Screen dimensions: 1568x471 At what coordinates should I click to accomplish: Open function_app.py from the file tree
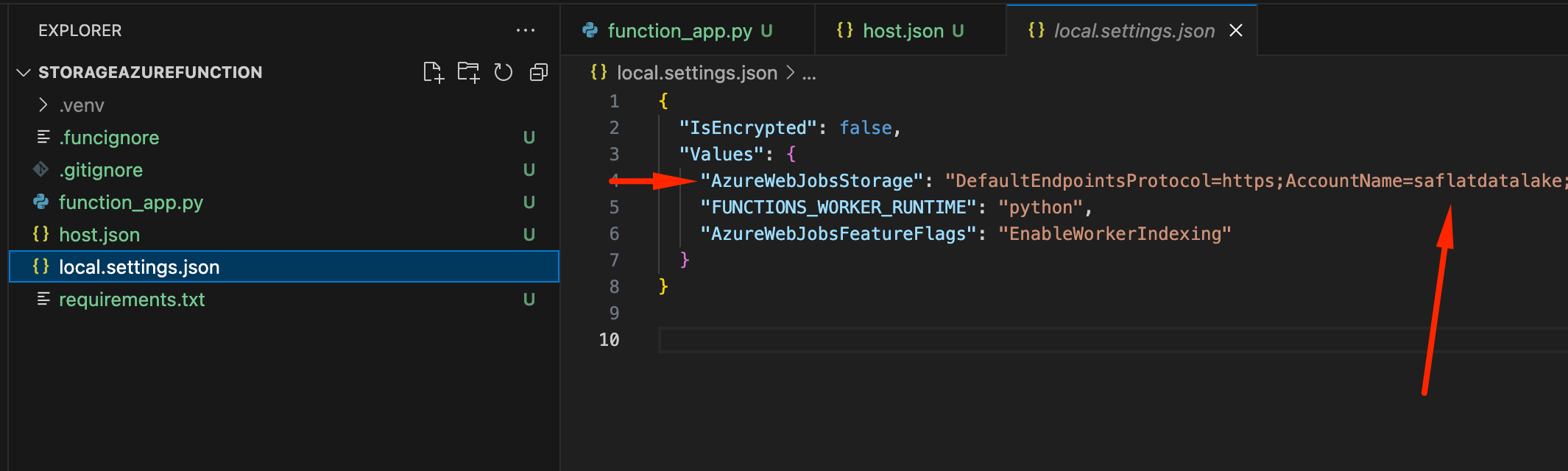284,202
